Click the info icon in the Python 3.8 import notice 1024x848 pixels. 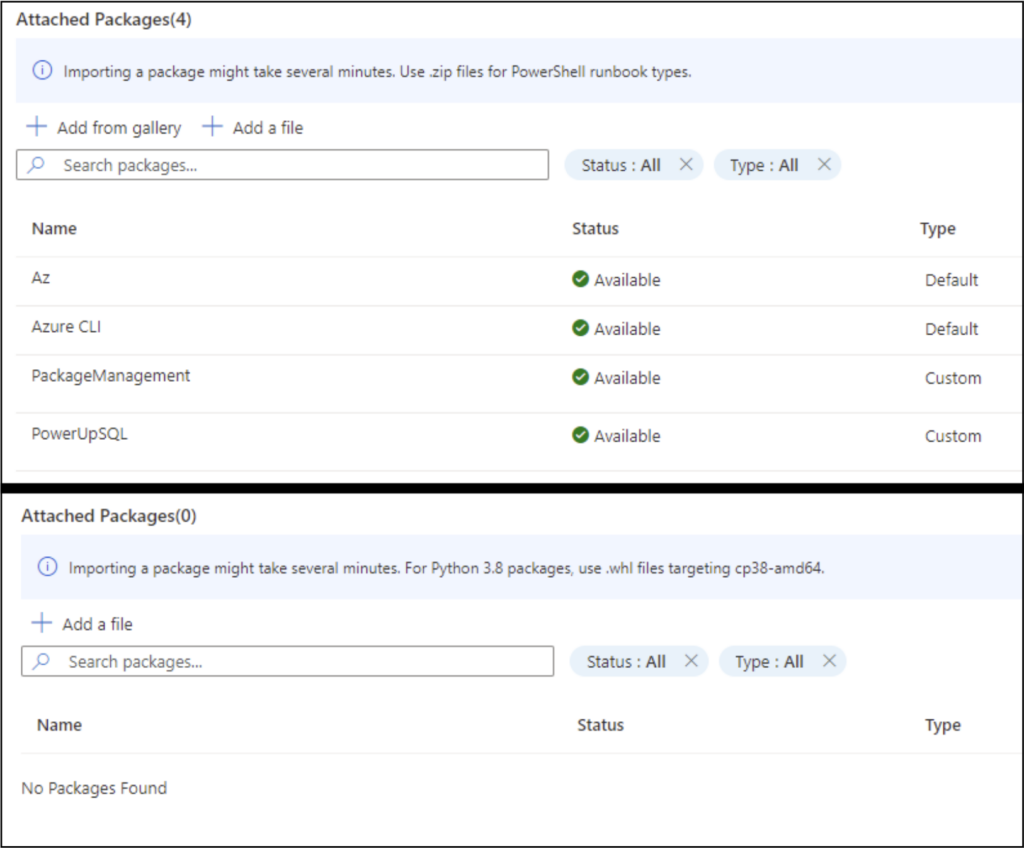tap(47, 566)
